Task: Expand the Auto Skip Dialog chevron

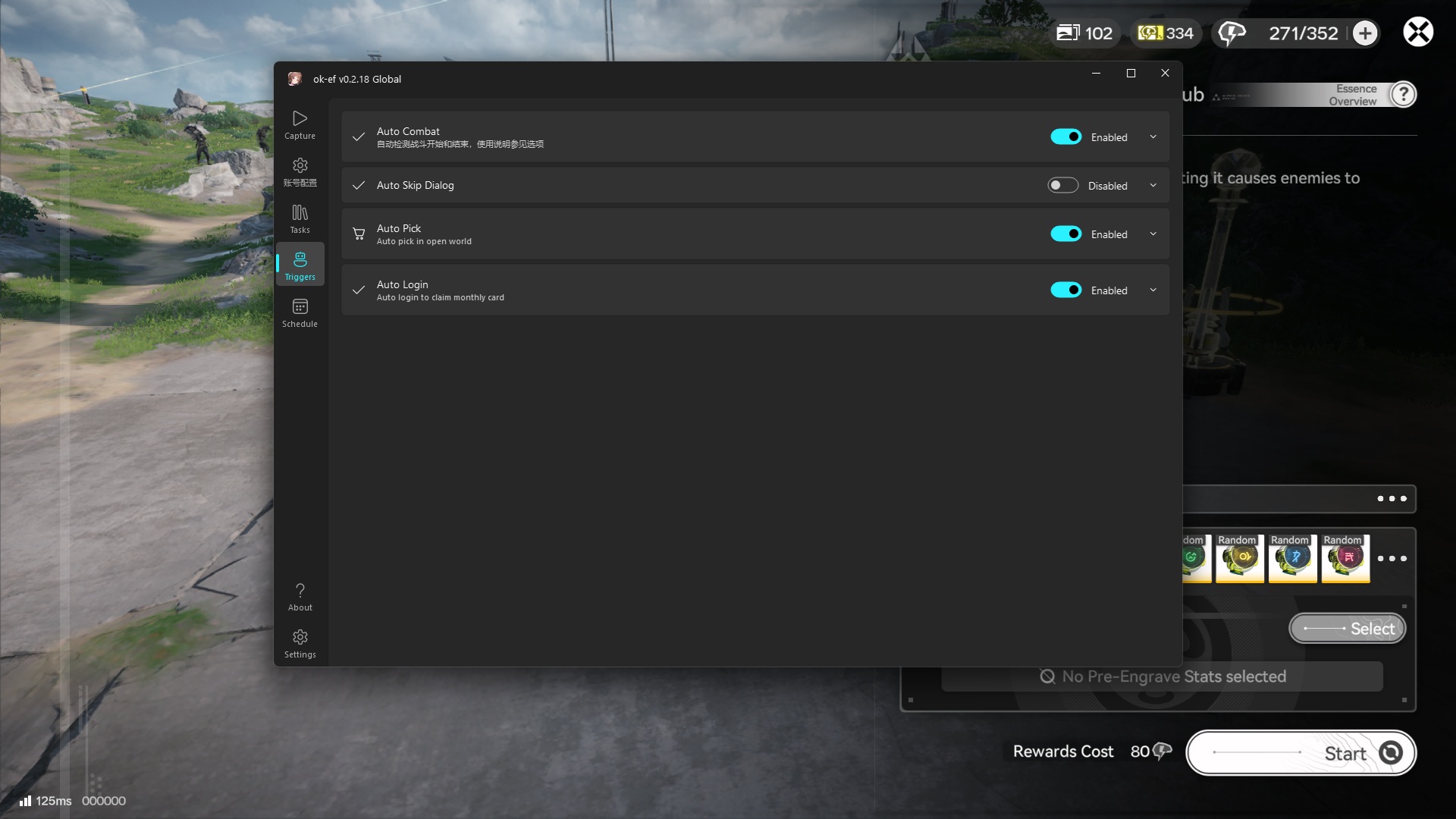Action: coord(1153,186)
